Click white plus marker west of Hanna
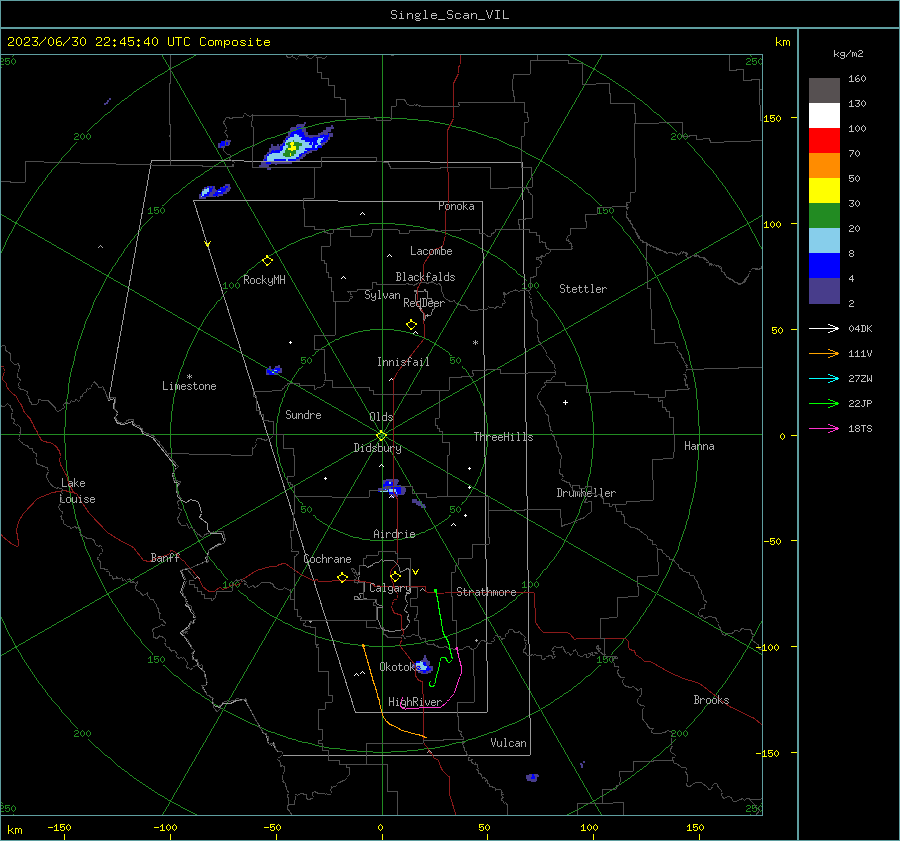Screen dimensions: 900x841 point(565,402)
